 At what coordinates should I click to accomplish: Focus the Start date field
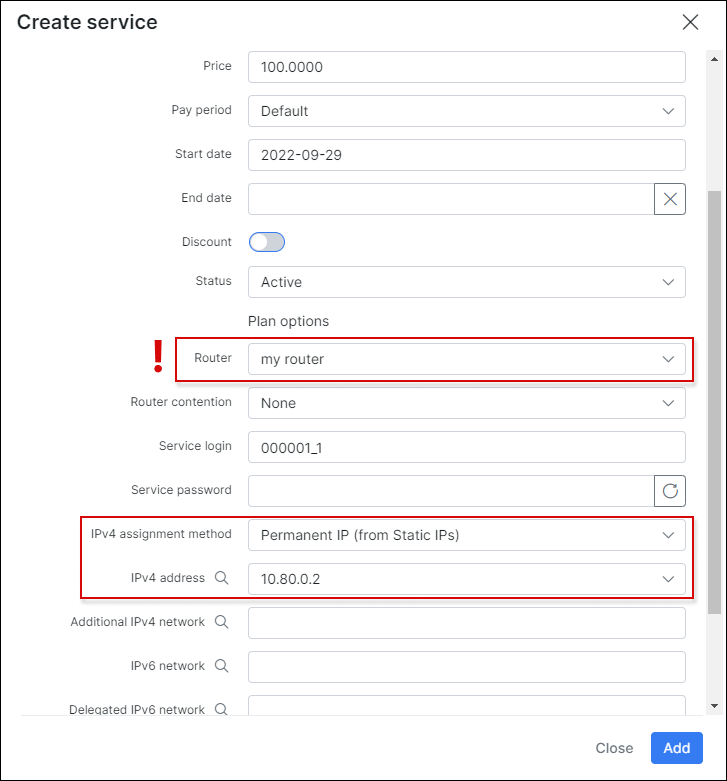tap(466, 155)
